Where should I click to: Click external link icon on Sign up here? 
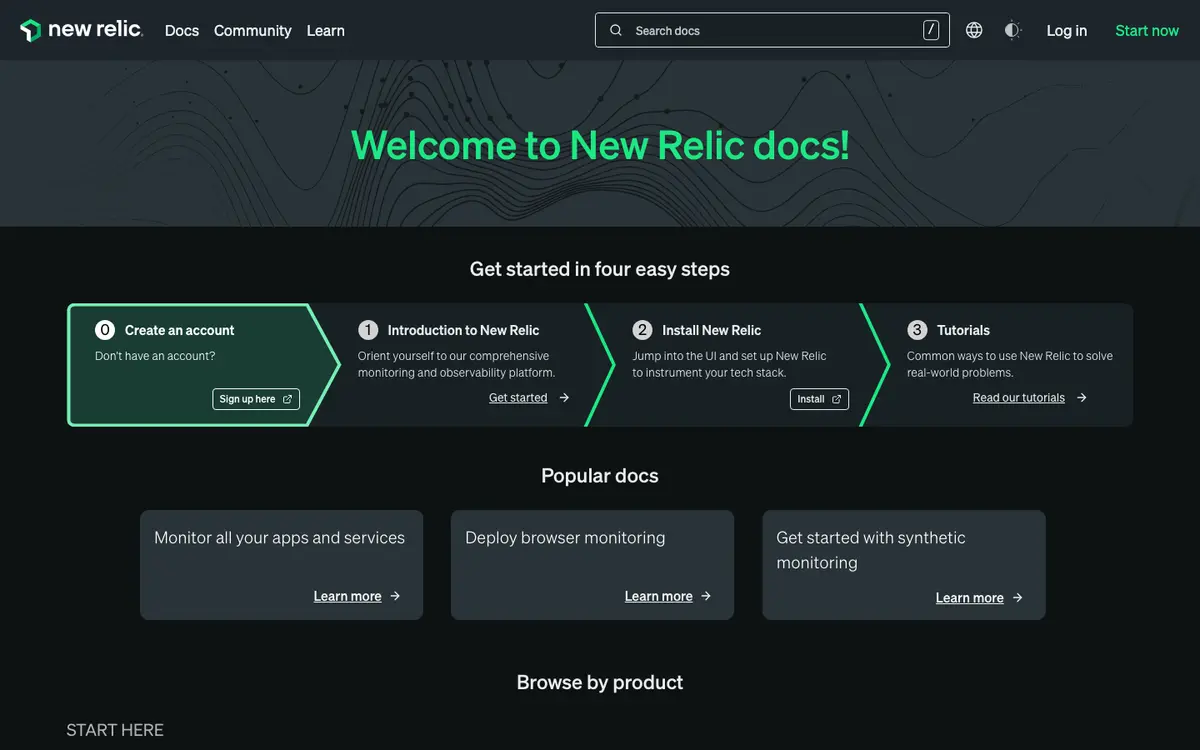[x=287, y=399]
